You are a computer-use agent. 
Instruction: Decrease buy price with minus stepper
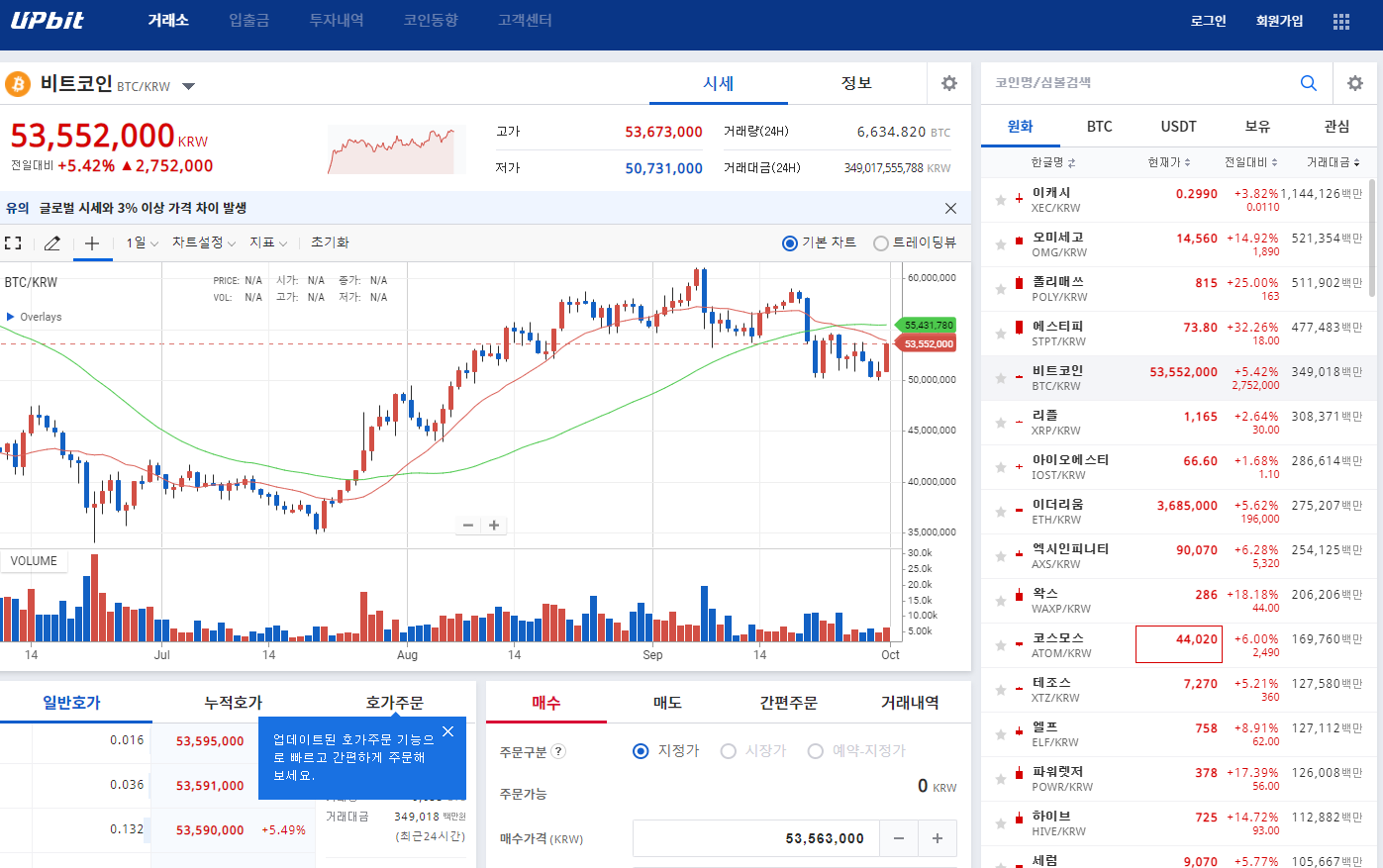click(x=899, y=838)
